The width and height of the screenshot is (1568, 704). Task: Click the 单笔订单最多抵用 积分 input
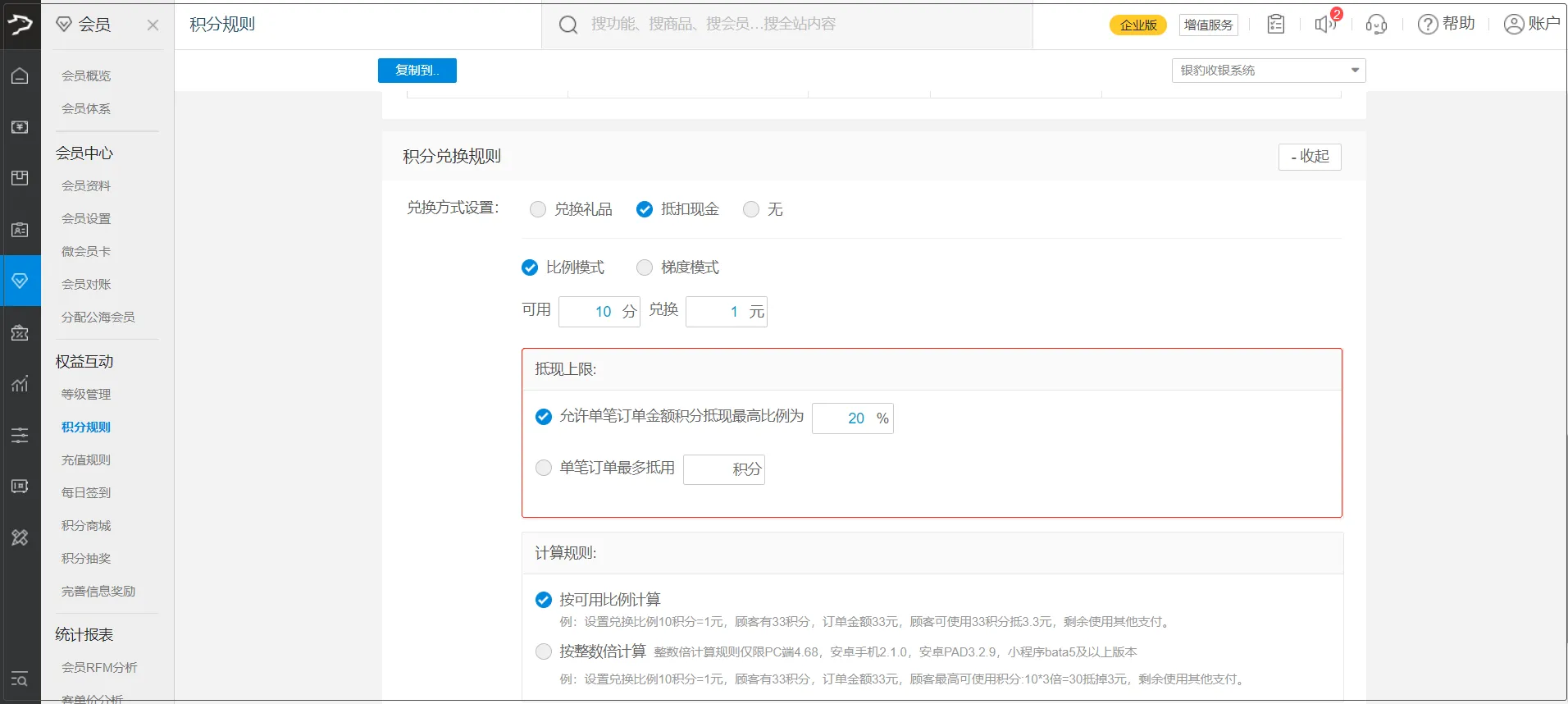coord(724,469)
